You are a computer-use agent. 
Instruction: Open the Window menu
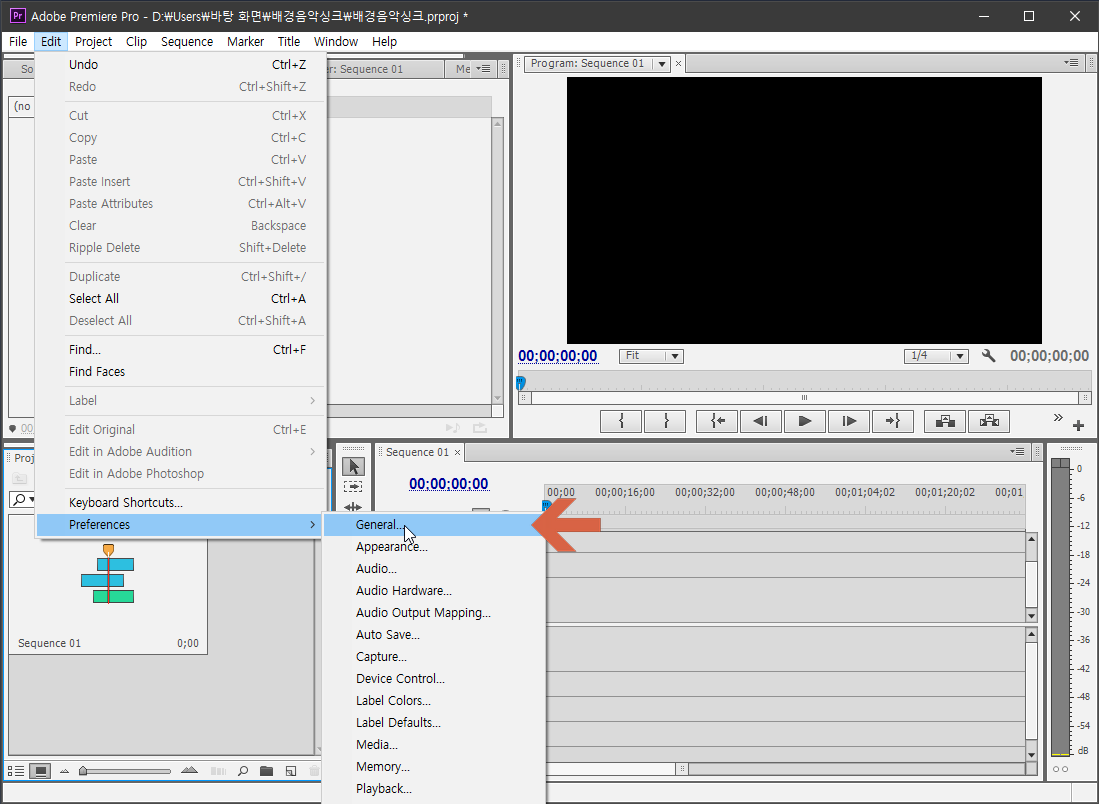(336, 41)
